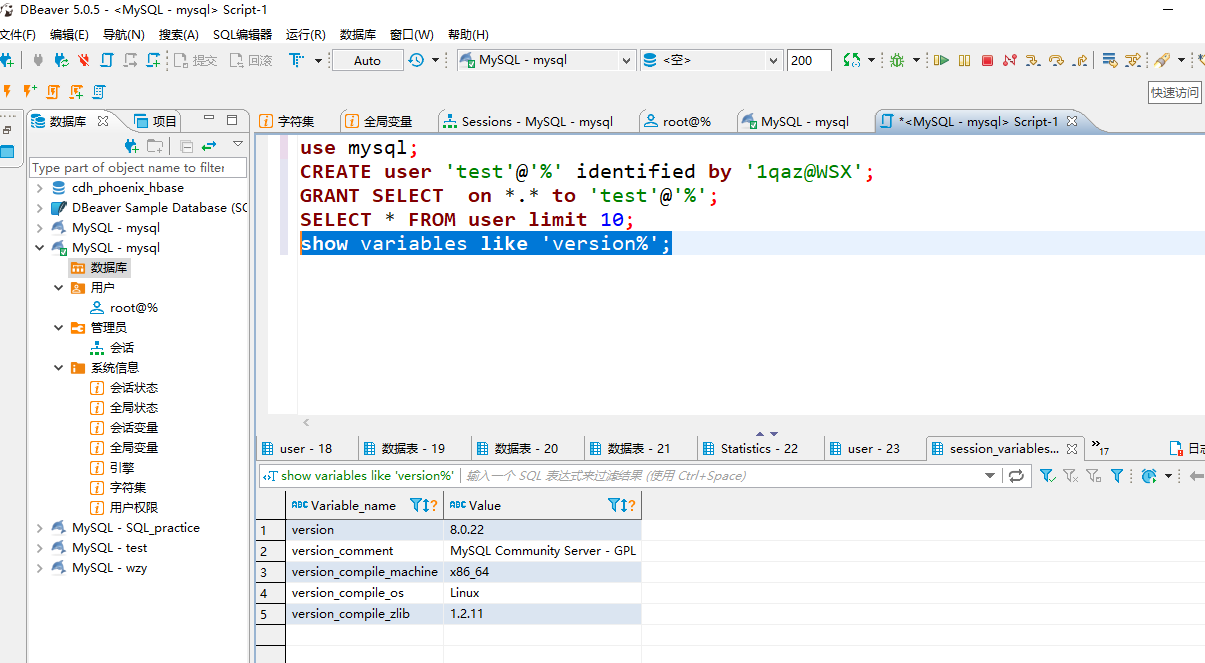Toggle the Auto commit mode button
1205x663 pixels.
point(367,60)
